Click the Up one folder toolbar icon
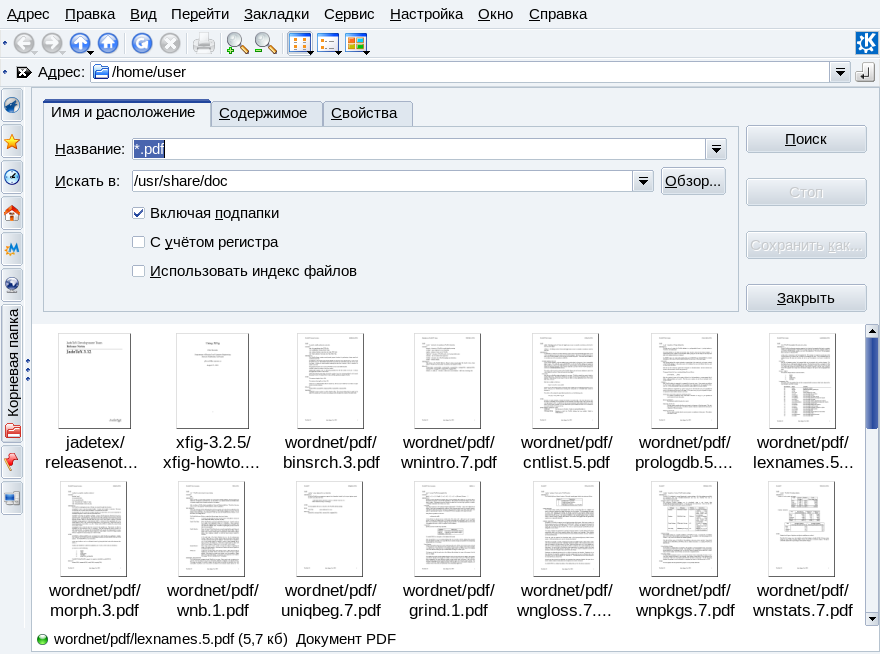 79,43
